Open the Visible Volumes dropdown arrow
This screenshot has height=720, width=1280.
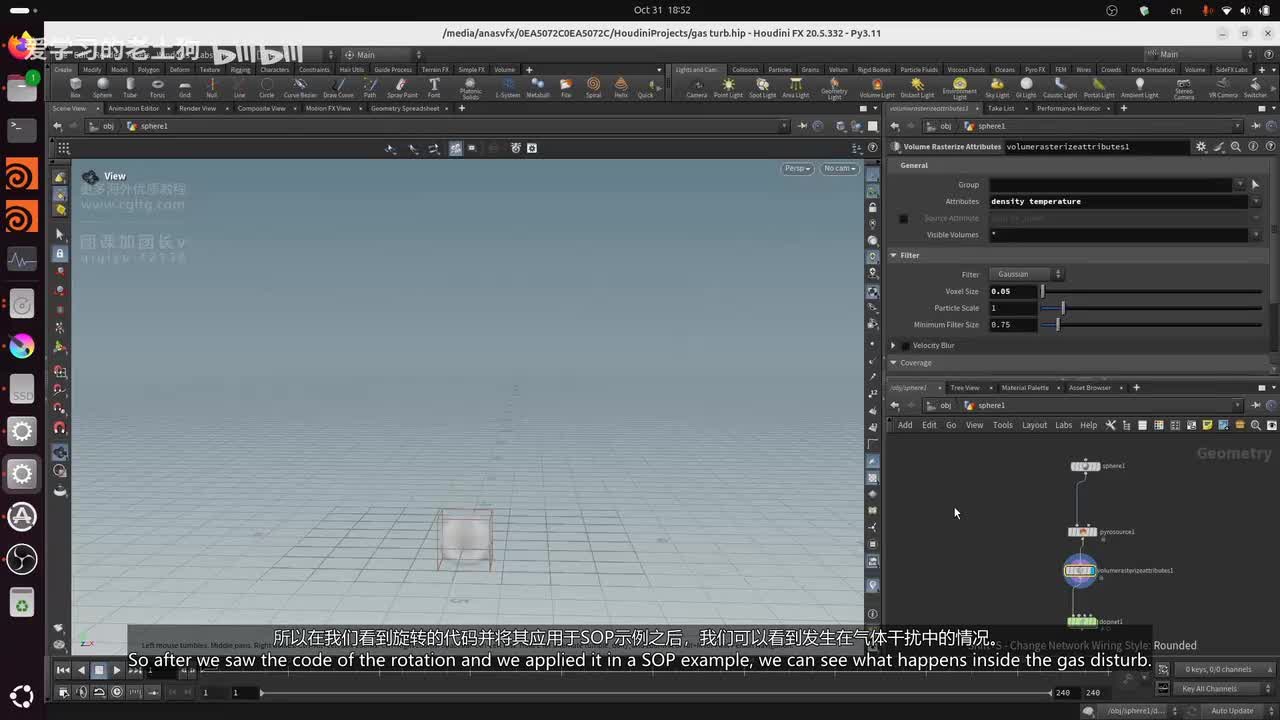[1256, 235]
